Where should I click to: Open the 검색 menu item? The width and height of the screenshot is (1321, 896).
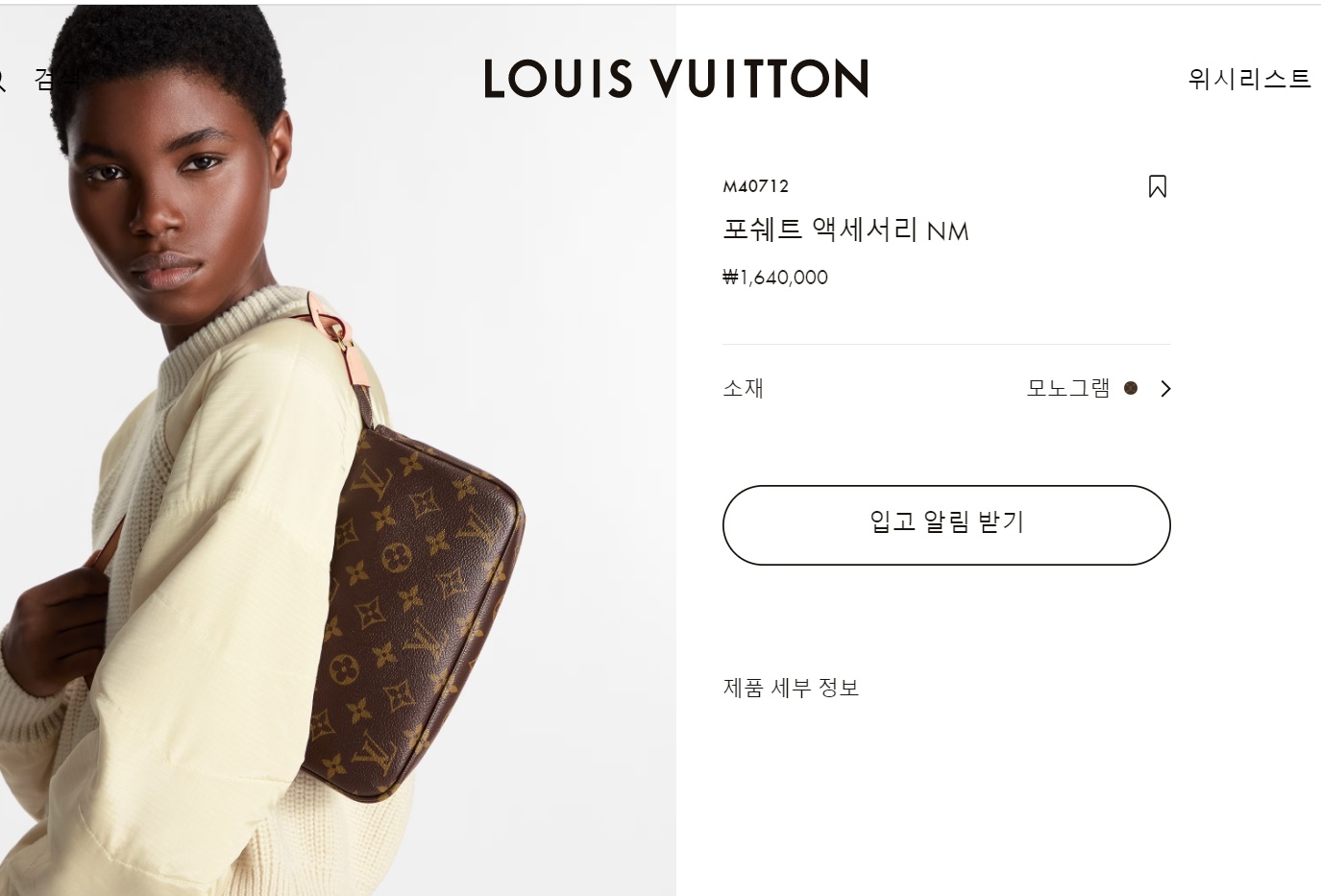pos(59,79)
